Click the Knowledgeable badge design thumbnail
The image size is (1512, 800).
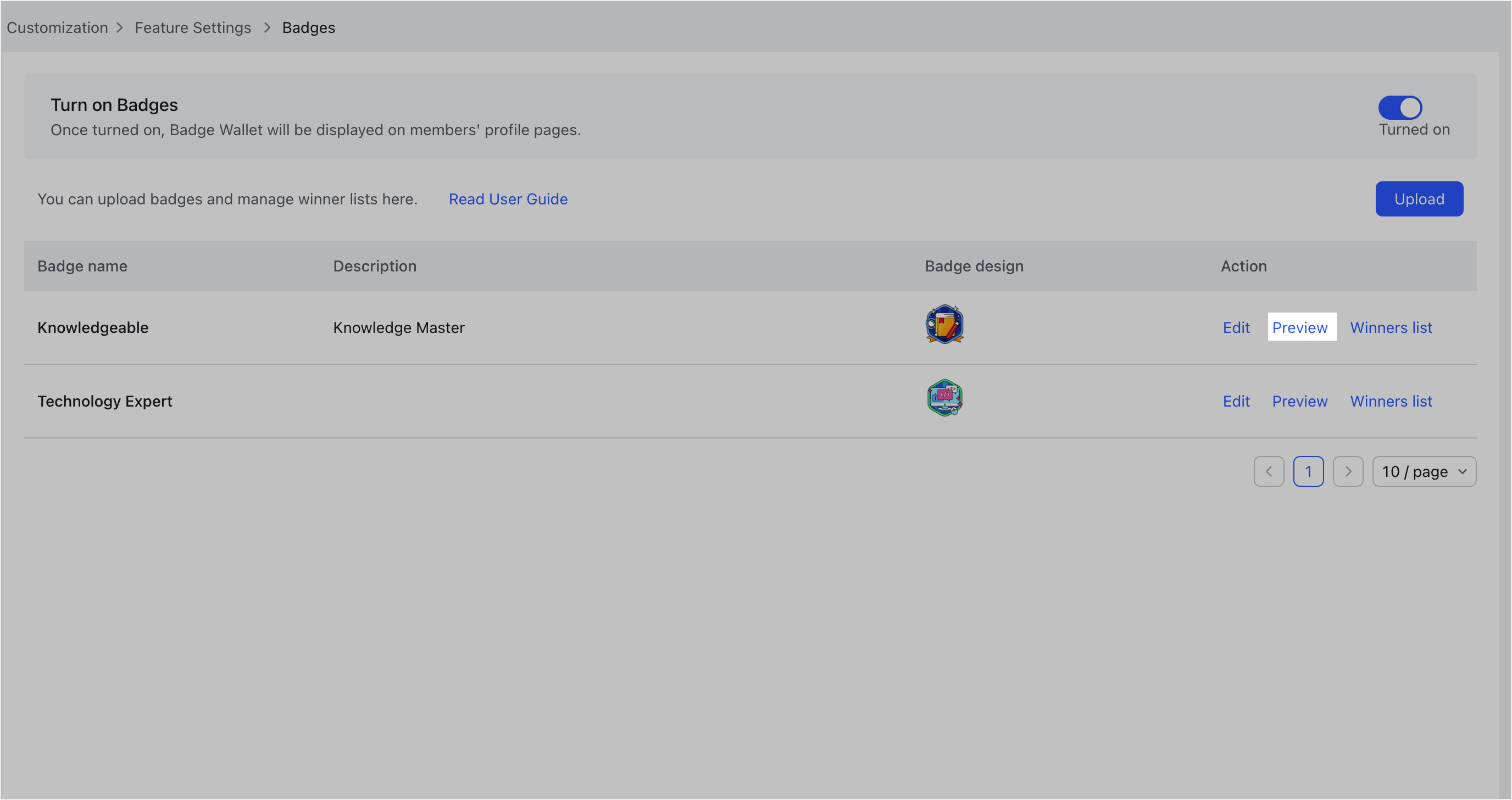(x=944, y=325)
